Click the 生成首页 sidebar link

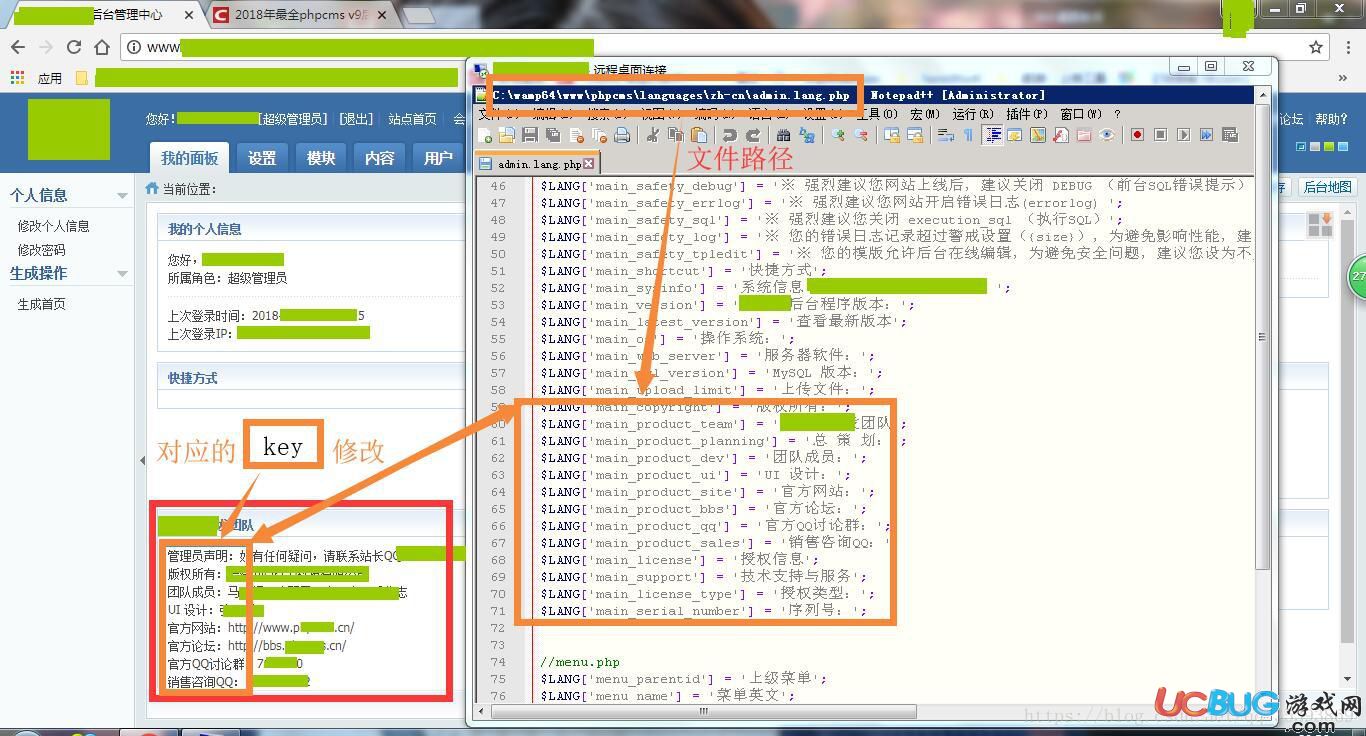coord(41,304)
